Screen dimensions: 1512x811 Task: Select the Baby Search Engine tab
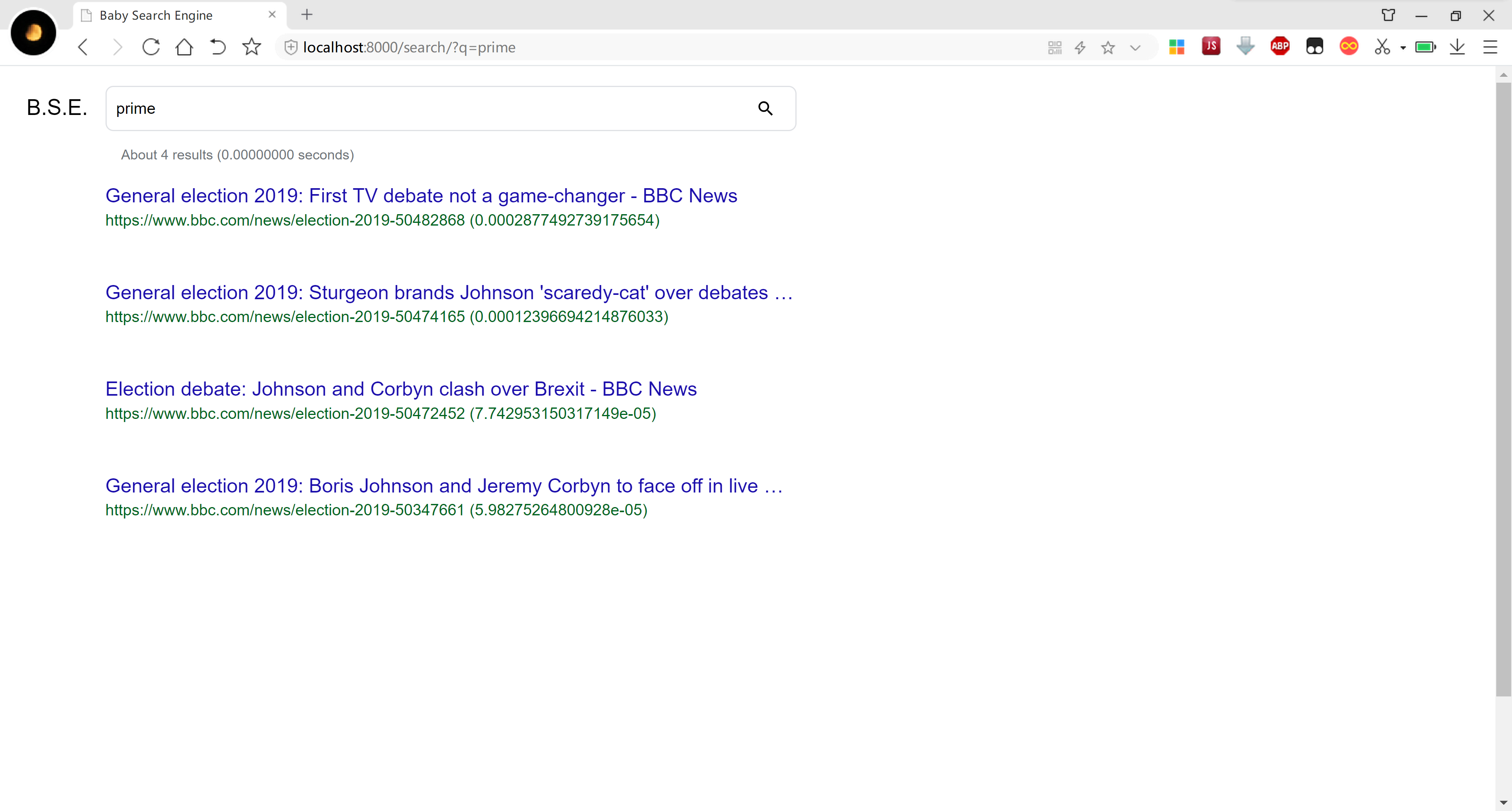[156, 15]
